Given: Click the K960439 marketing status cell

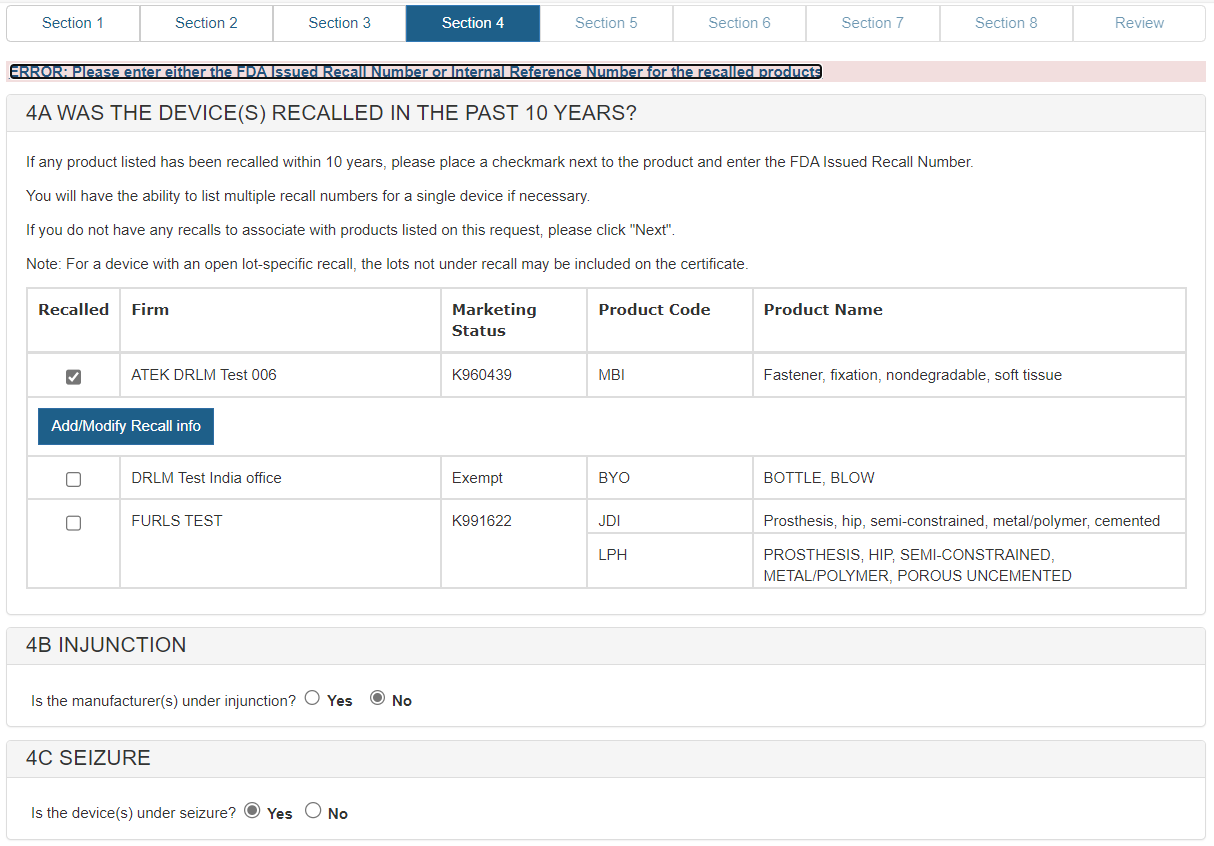Looking at the screenshot, I should [x=482, y=375].
